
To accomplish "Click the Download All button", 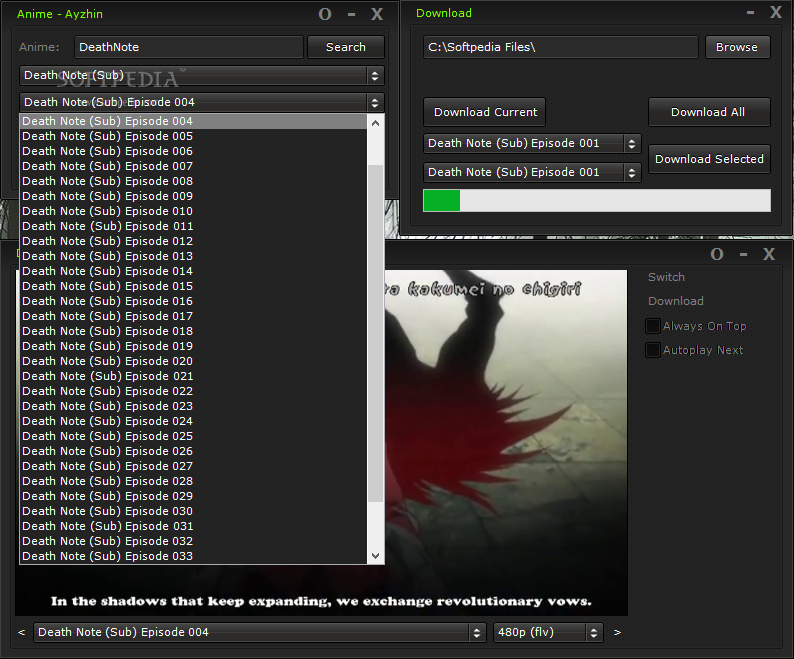I will point(709,112).
